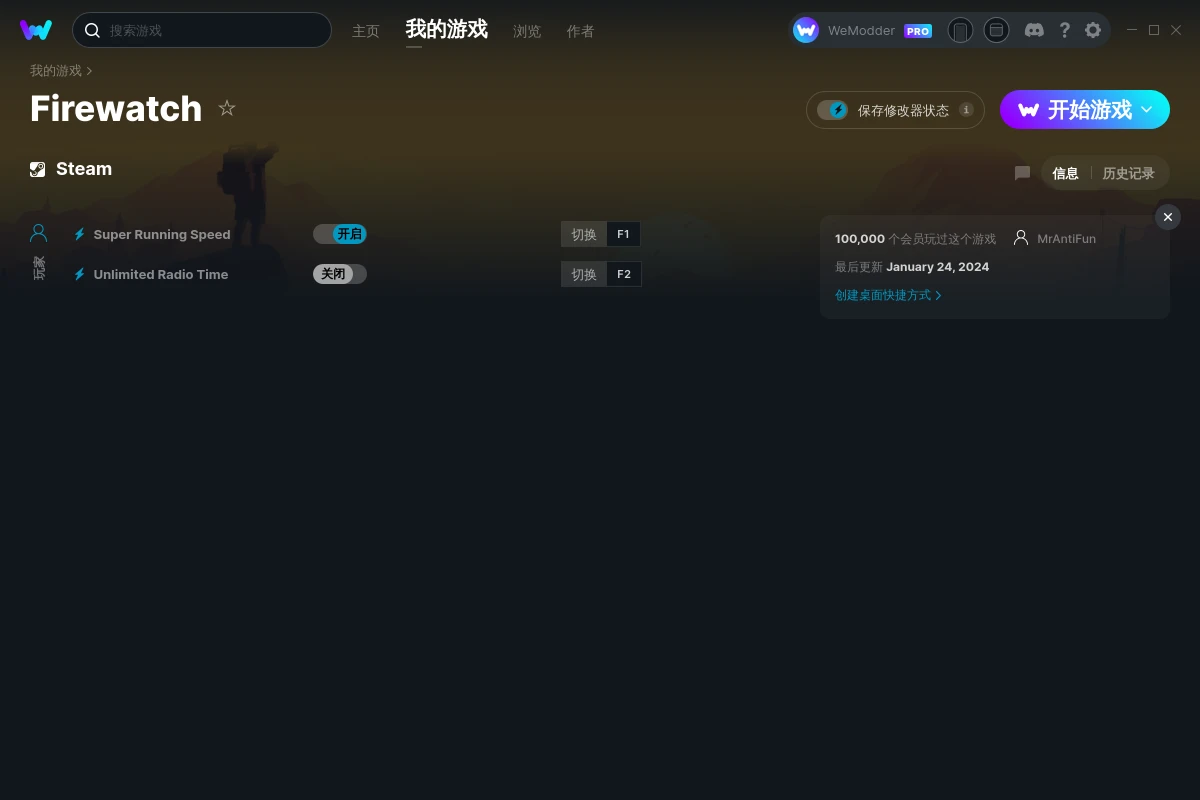Go back via 我的游戏 breadcrumb
Screen dimensions: 1200x800
point(56,71)
